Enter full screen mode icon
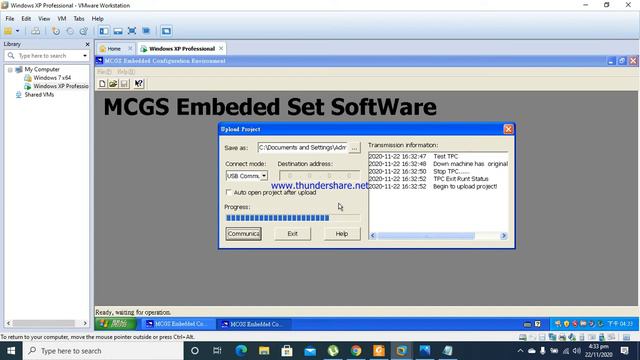640x360 pixels. click(x=132, y=31)
